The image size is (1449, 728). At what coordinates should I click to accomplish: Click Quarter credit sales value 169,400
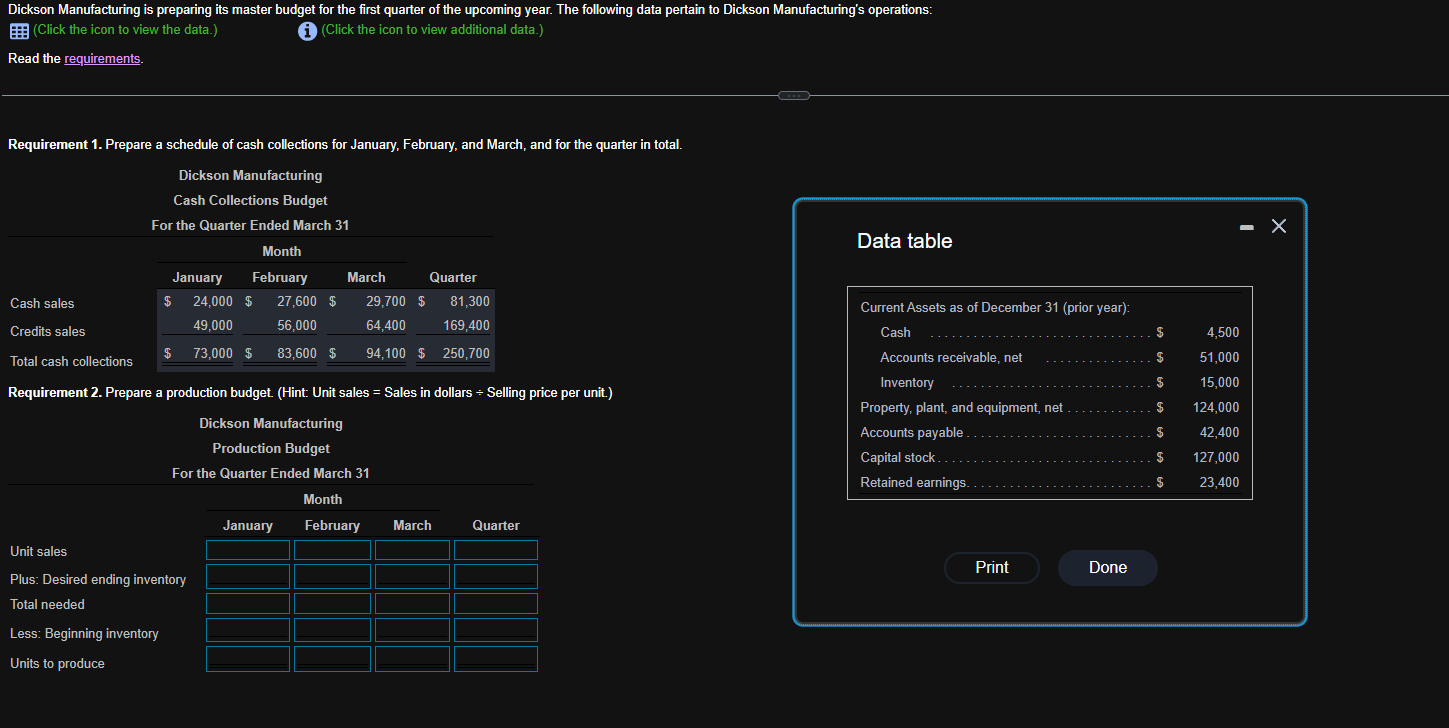(x=466, y=325)
